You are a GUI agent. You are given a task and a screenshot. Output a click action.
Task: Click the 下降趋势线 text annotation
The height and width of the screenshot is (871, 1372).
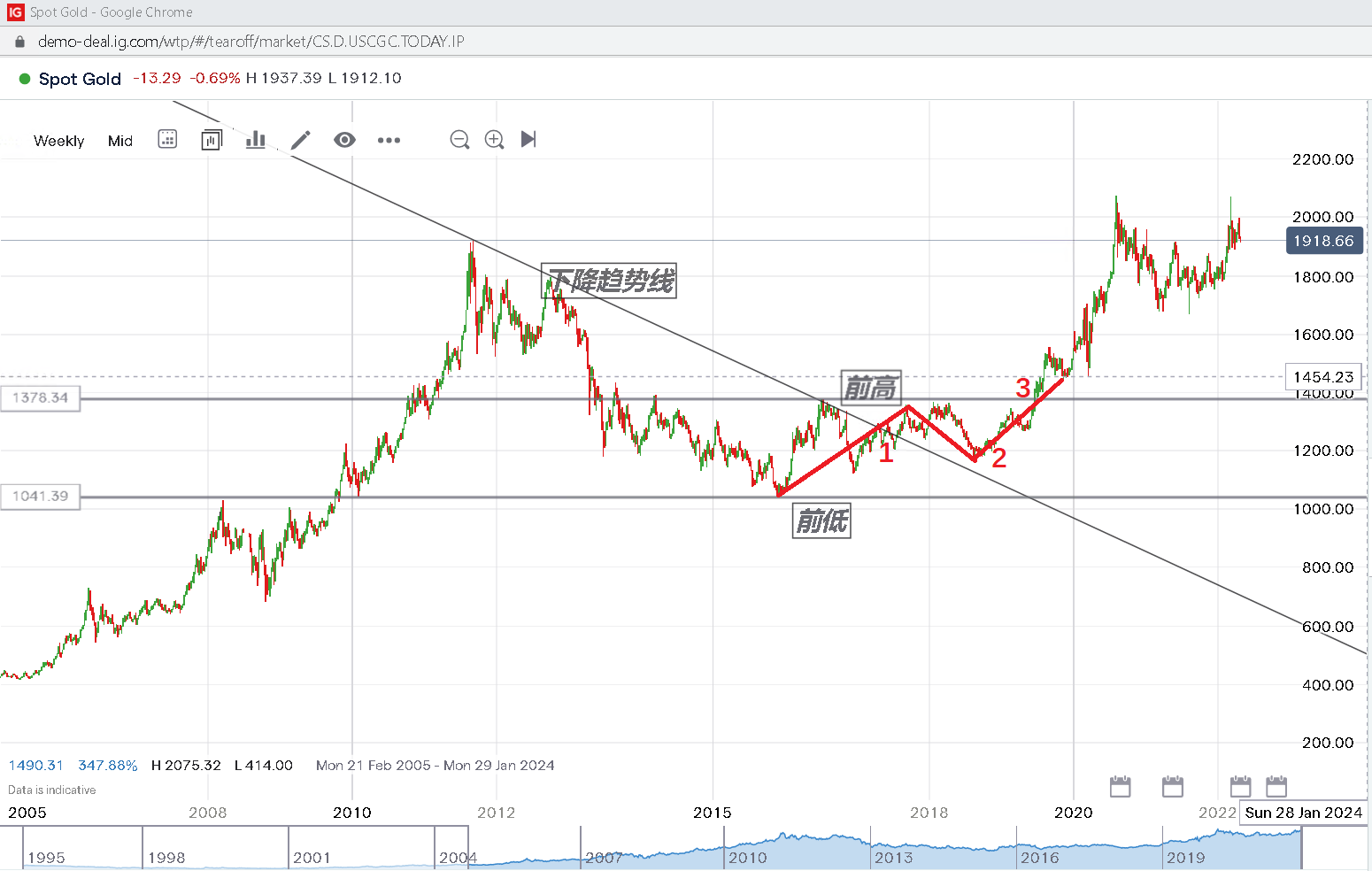coord(609,281)
